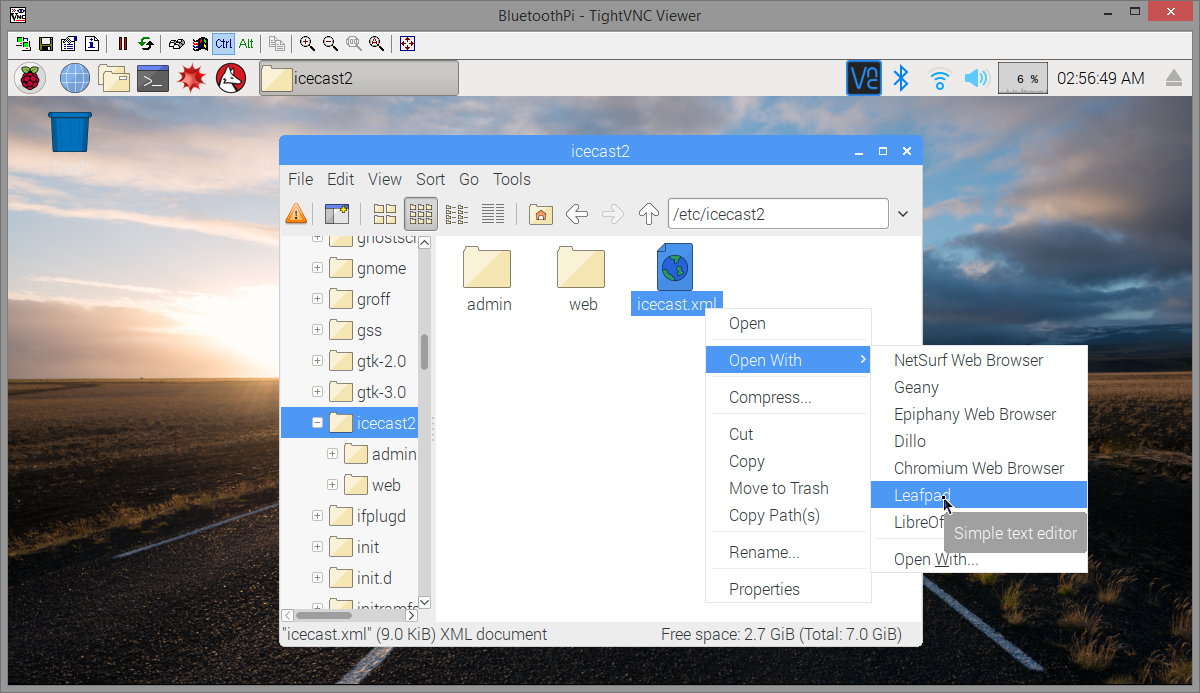
Task: Expand the groff folder in tree
Action: [x=318, y=299]
